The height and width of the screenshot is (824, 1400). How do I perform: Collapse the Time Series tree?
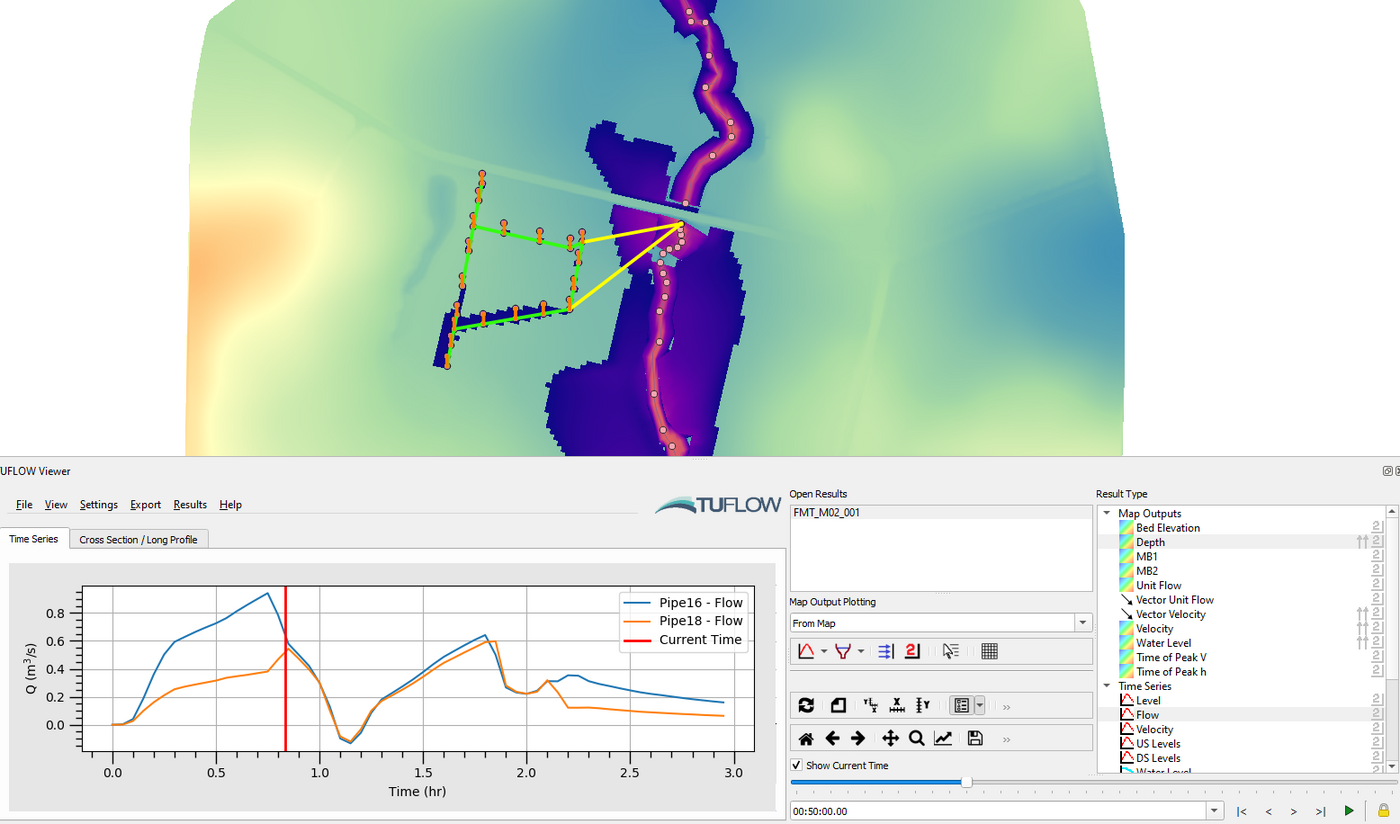[1106, 686]
